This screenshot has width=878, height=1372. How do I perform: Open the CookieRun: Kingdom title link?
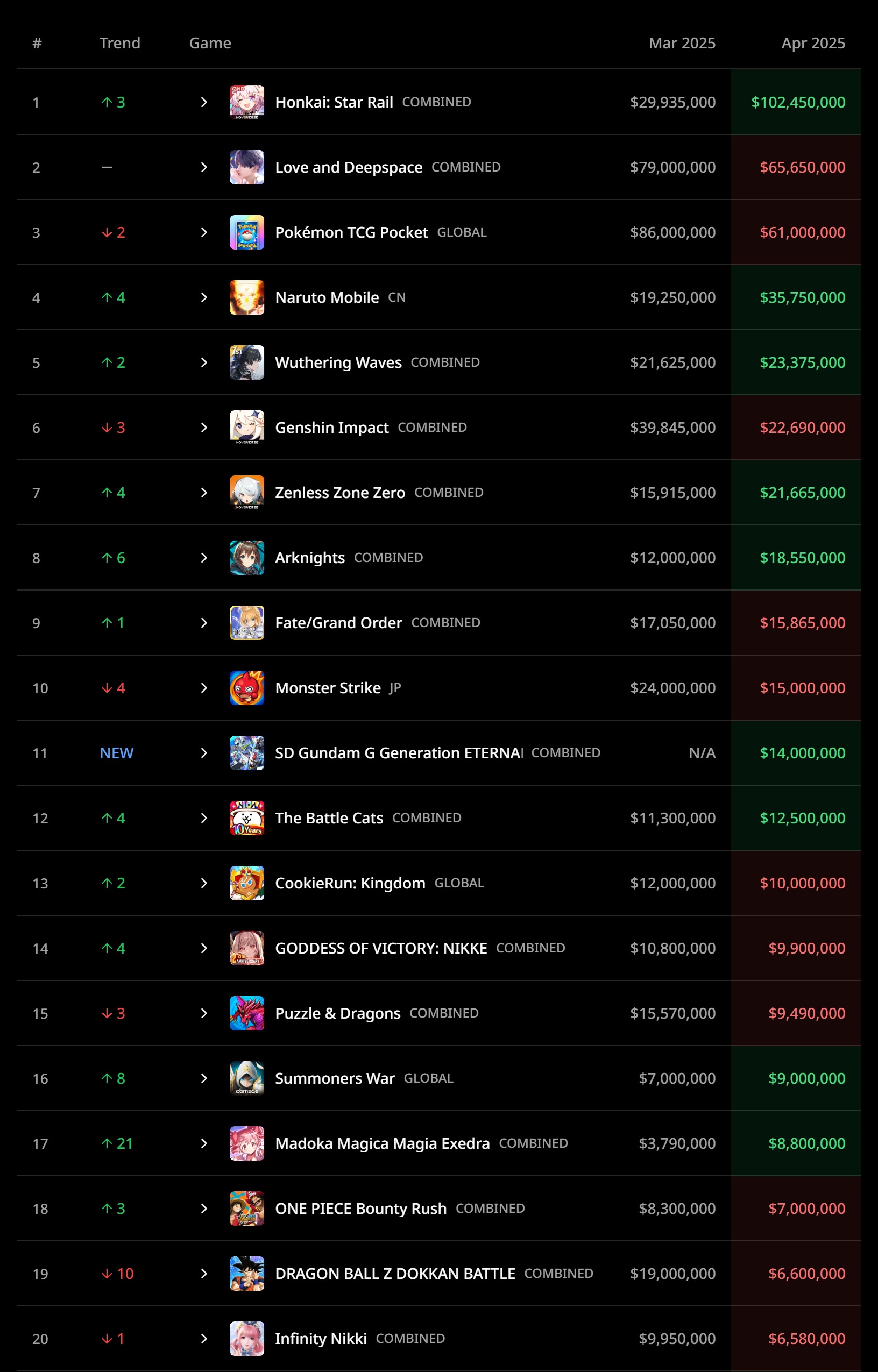(x=350, y=883)
